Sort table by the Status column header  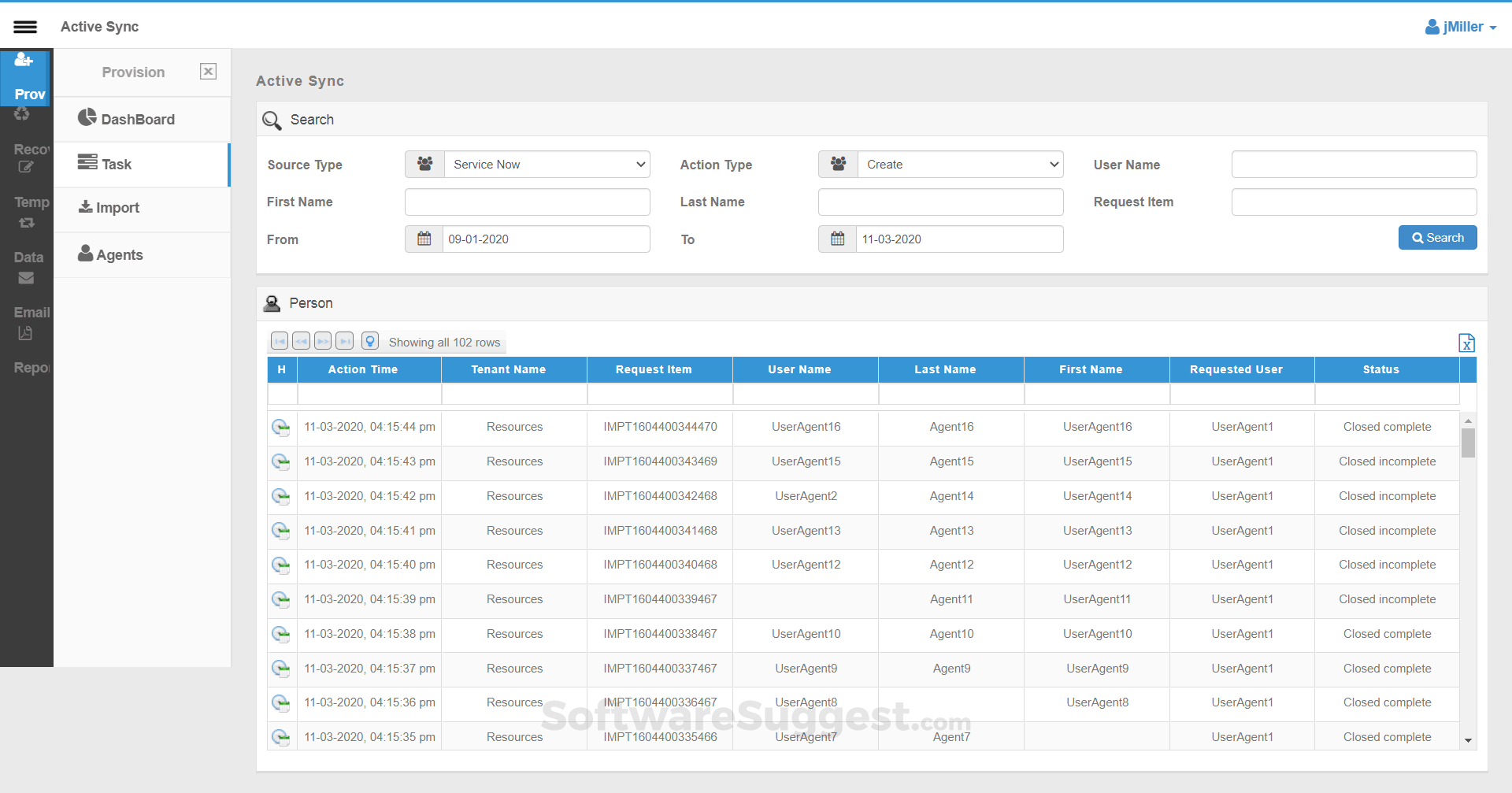click(1380, 369)
